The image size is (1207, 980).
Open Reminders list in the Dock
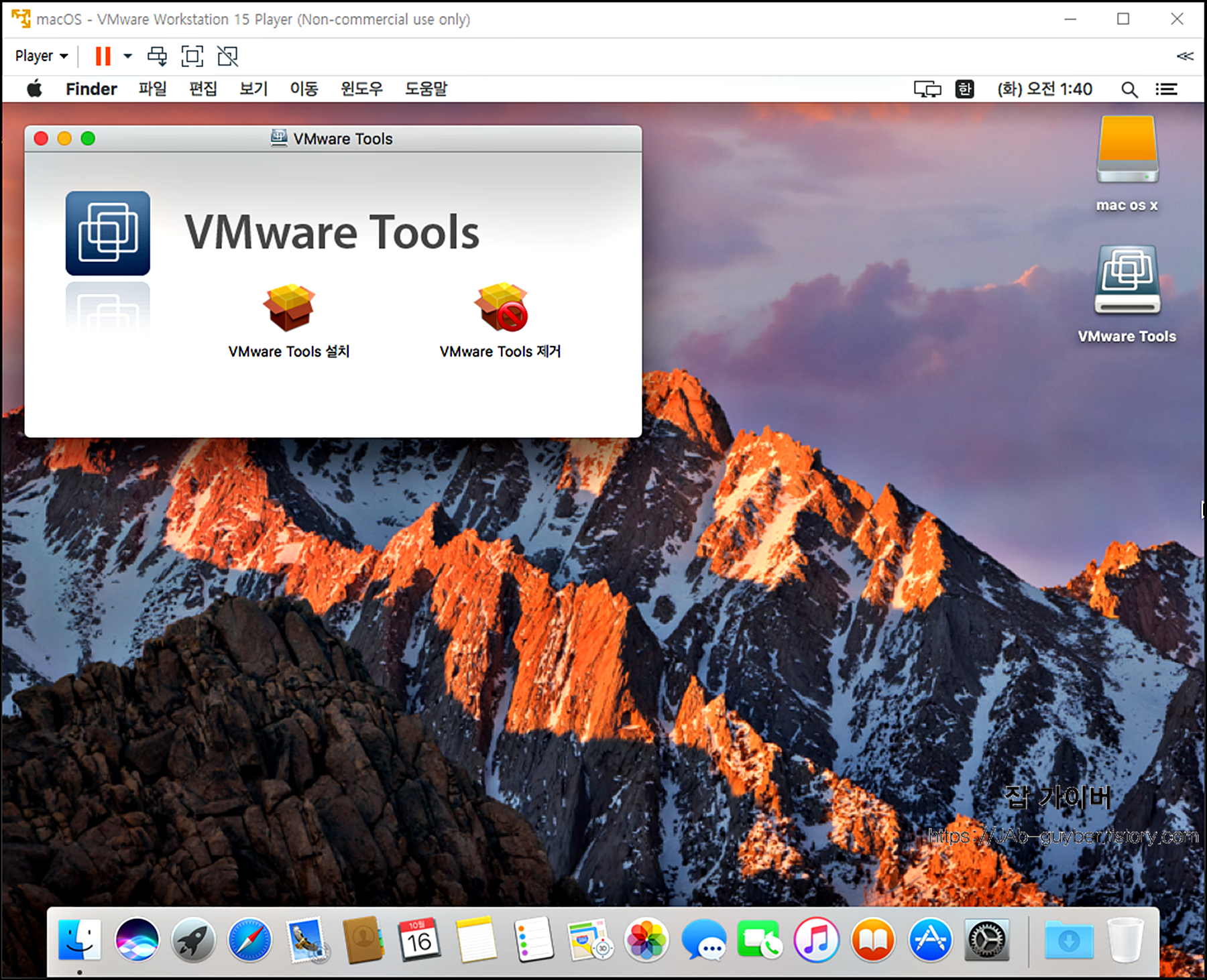(533, 940)
